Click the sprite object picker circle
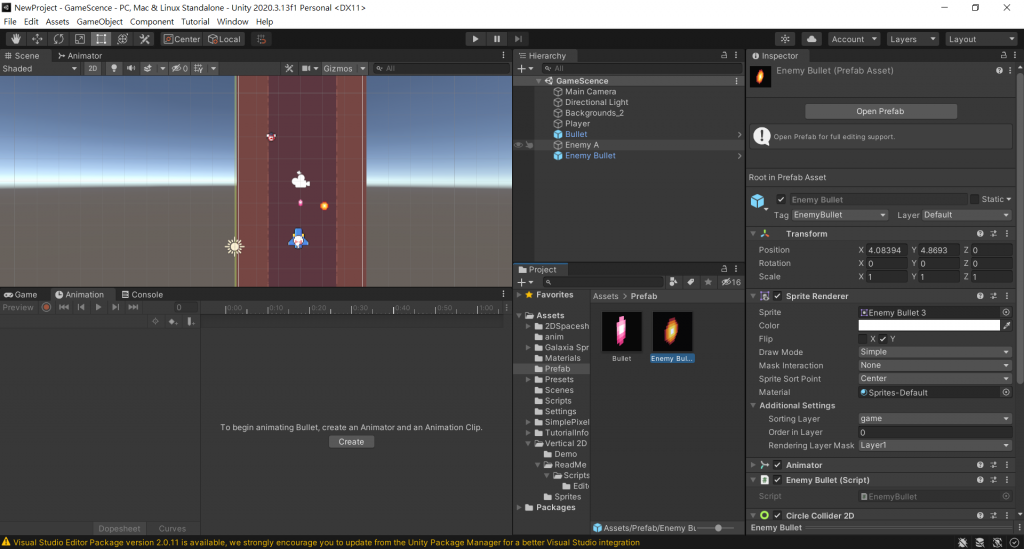This screenshot has width=1024, height=549. (x=1006, y=313)
